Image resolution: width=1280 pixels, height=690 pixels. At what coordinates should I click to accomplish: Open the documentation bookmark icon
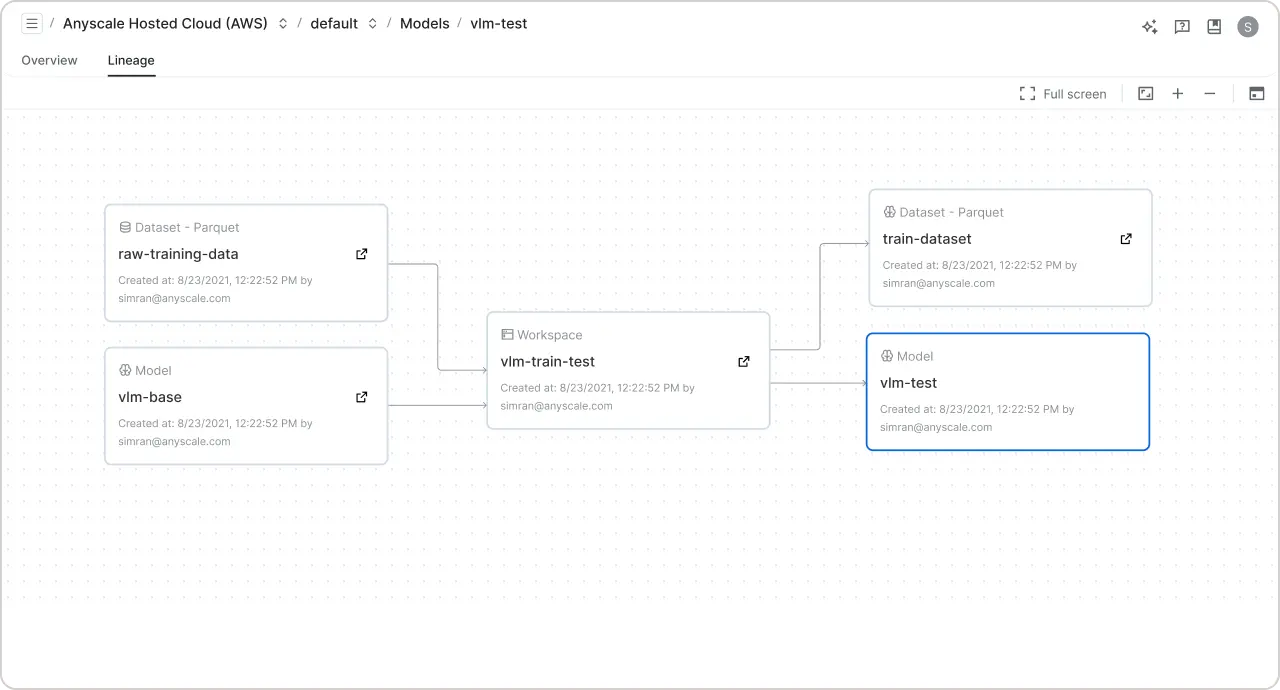coord(1214,27)
